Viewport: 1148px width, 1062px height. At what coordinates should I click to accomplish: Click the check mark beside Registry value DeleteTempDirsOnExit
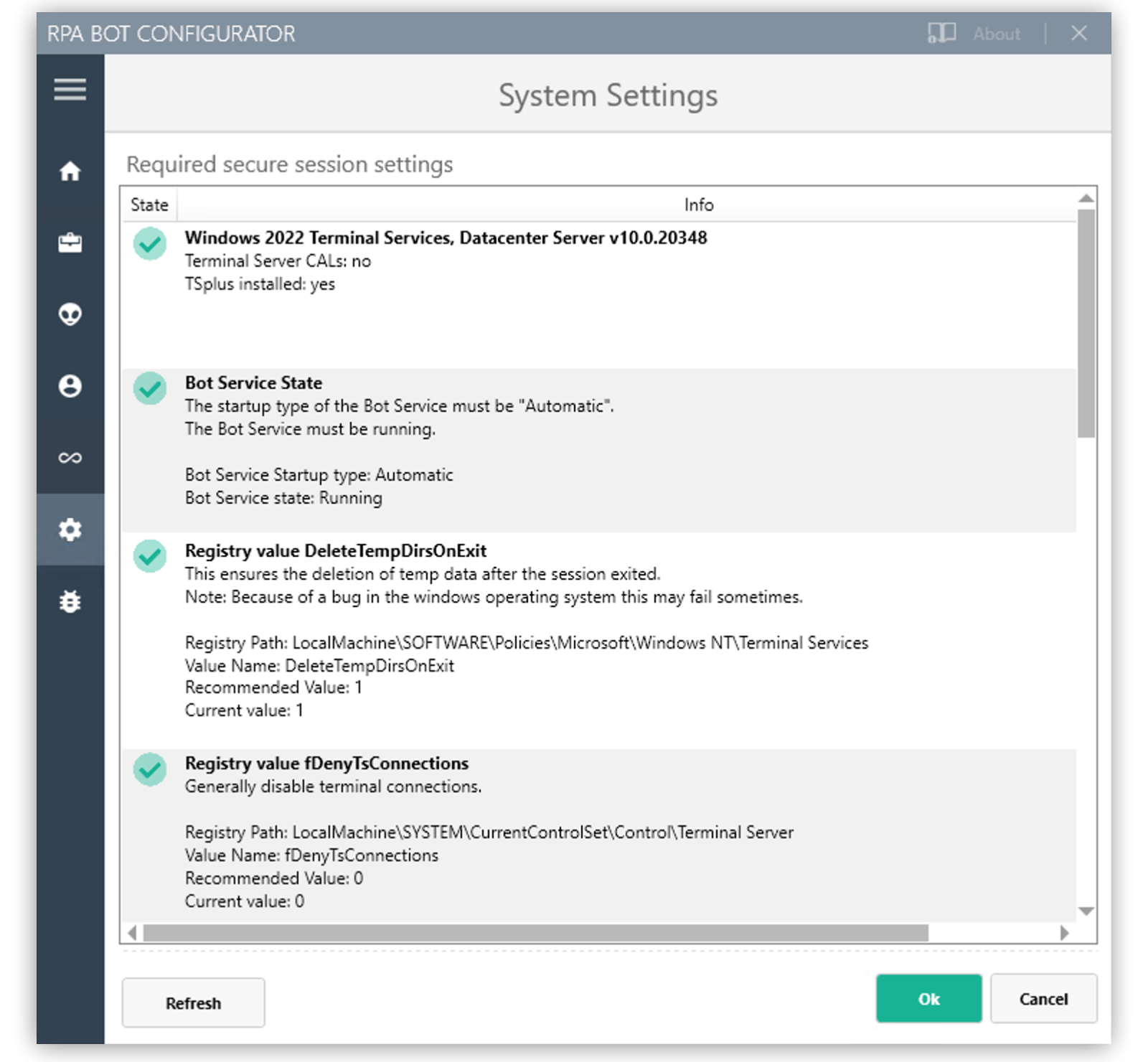point(150,556)
